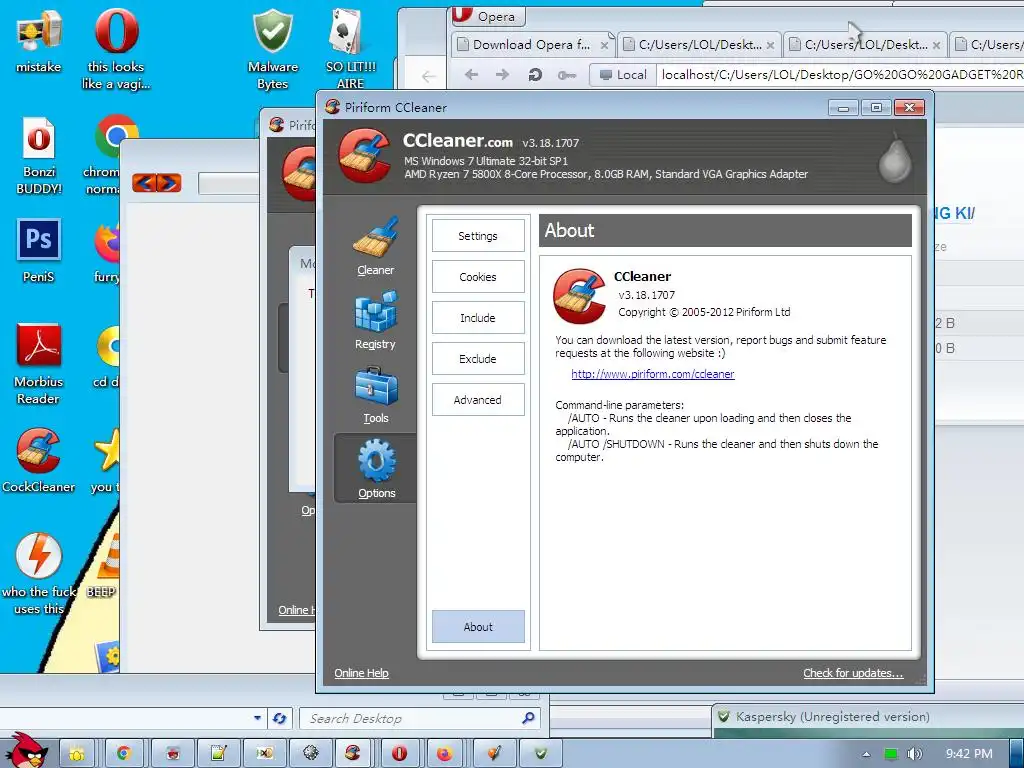Click the volume speaker tray icon
The width and height of the screenshot is (1024, 768).
915,754
